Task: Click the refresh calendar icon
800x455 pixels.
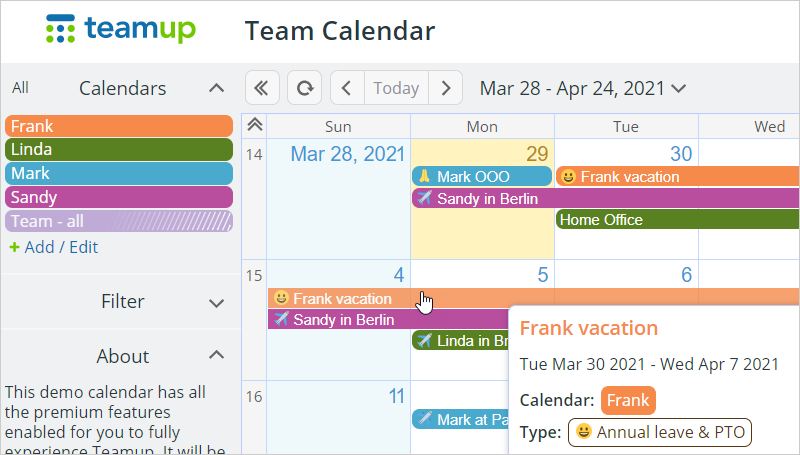Action: 305,88
